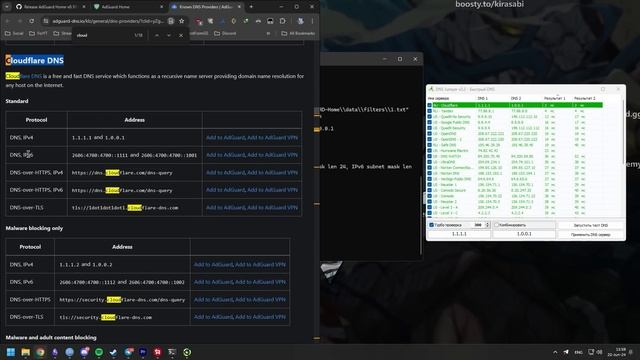Screen dimensions: 640x360
Task: Open Steam from the taskbar
Action: pyautogui.click(x=113, y=352)
